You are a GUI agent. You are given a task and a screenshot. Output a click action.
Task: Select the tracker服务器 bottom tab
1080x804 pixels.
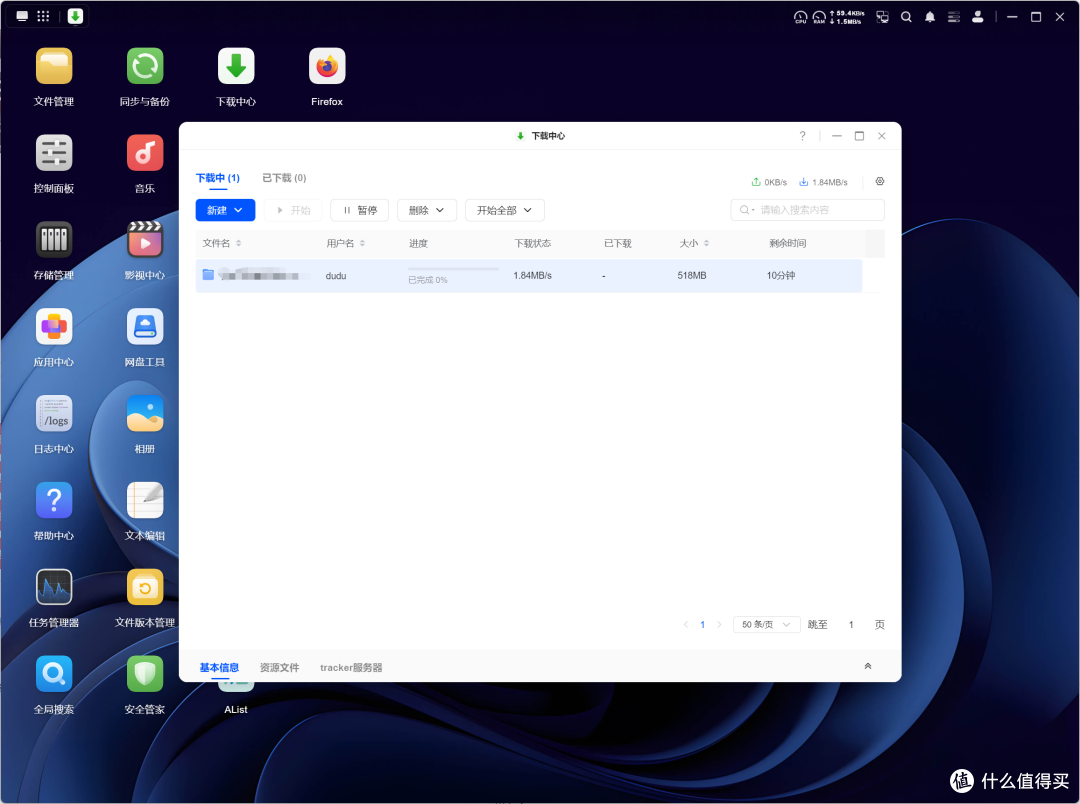pyautogui.click(x=351, y=667)
